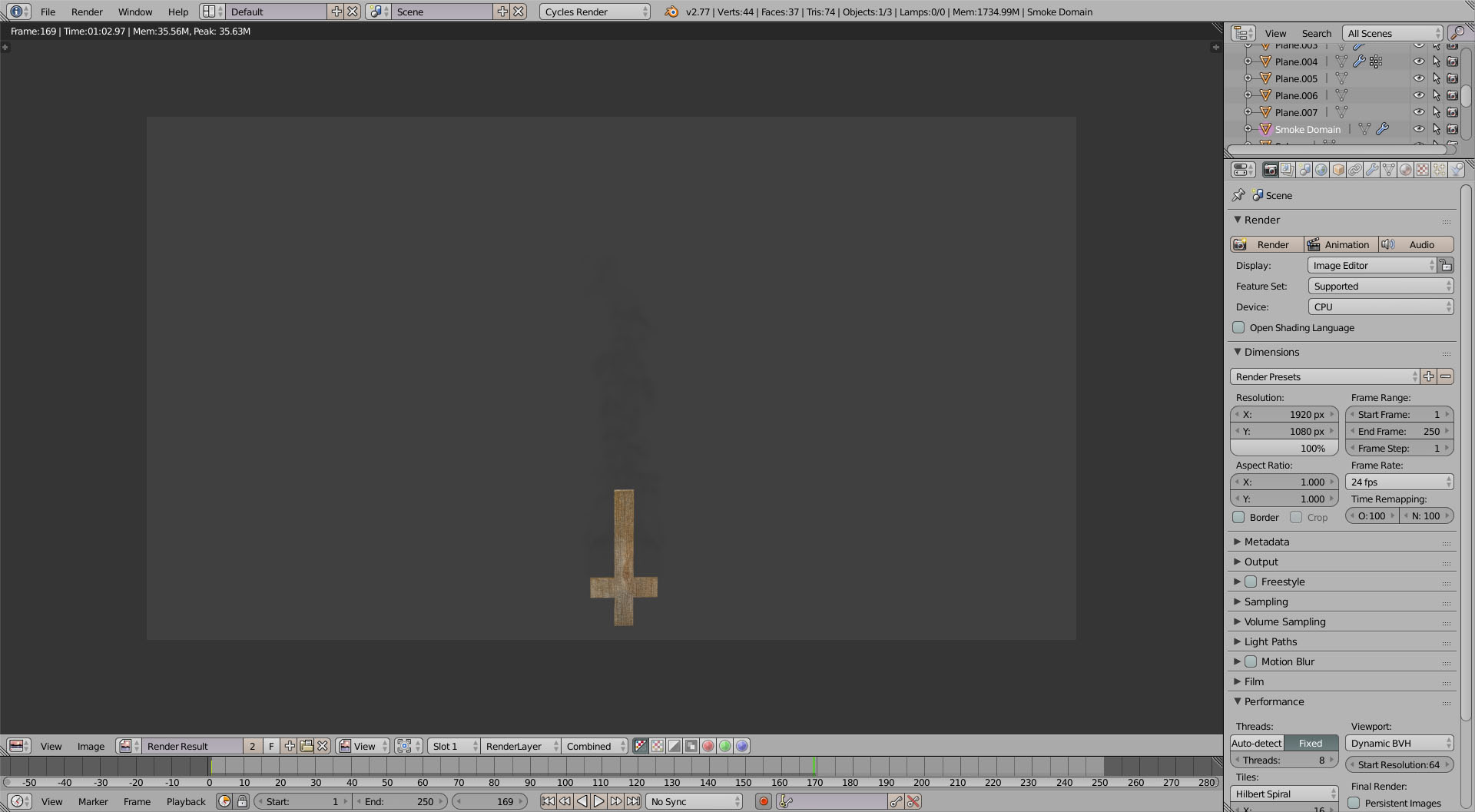Image resolution: width=1475 pixels, height=812 pixels.
Task: Open the Scene properties tab
Action: (1304, 170)
